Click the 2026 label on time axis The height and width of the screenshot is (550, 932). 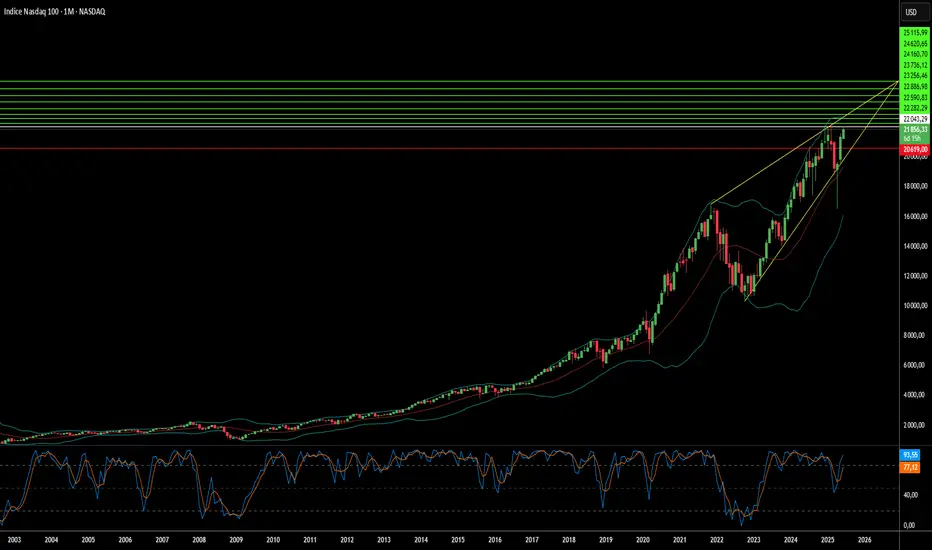click(865, 540)
